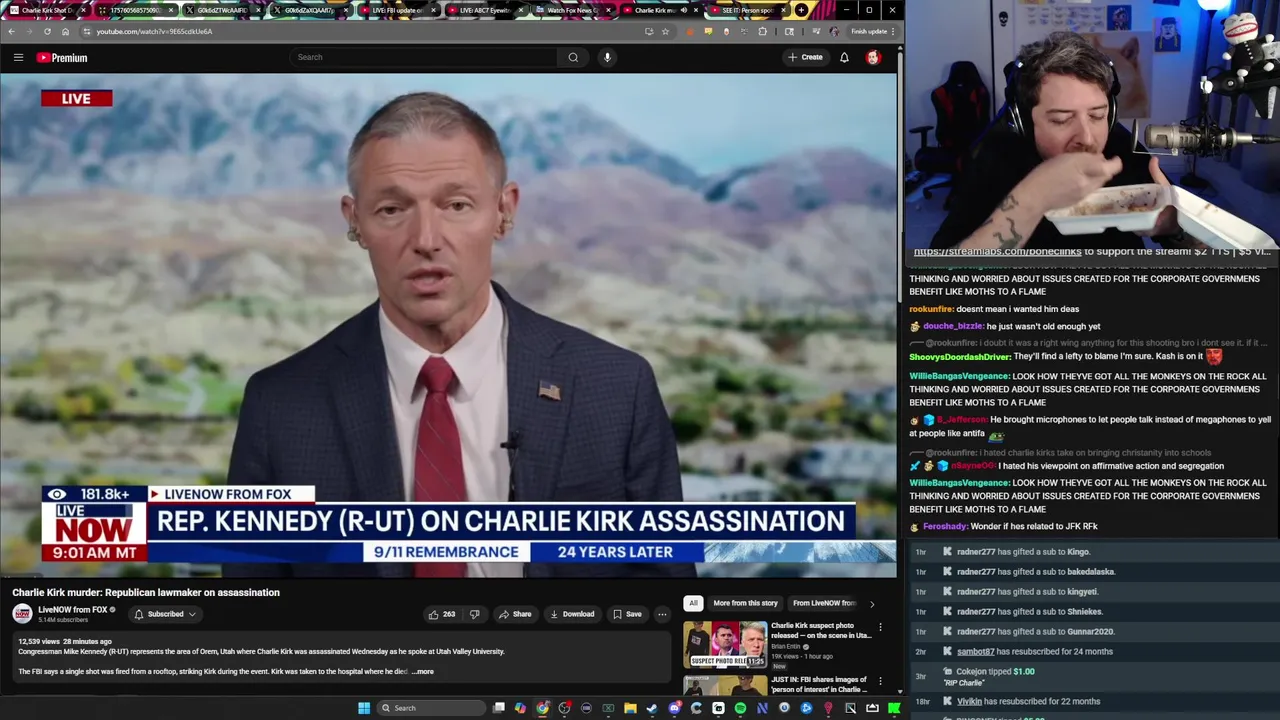Open the LiveNOW from FOX channel avatar
1280x720 pixels.
click(22, 614)
